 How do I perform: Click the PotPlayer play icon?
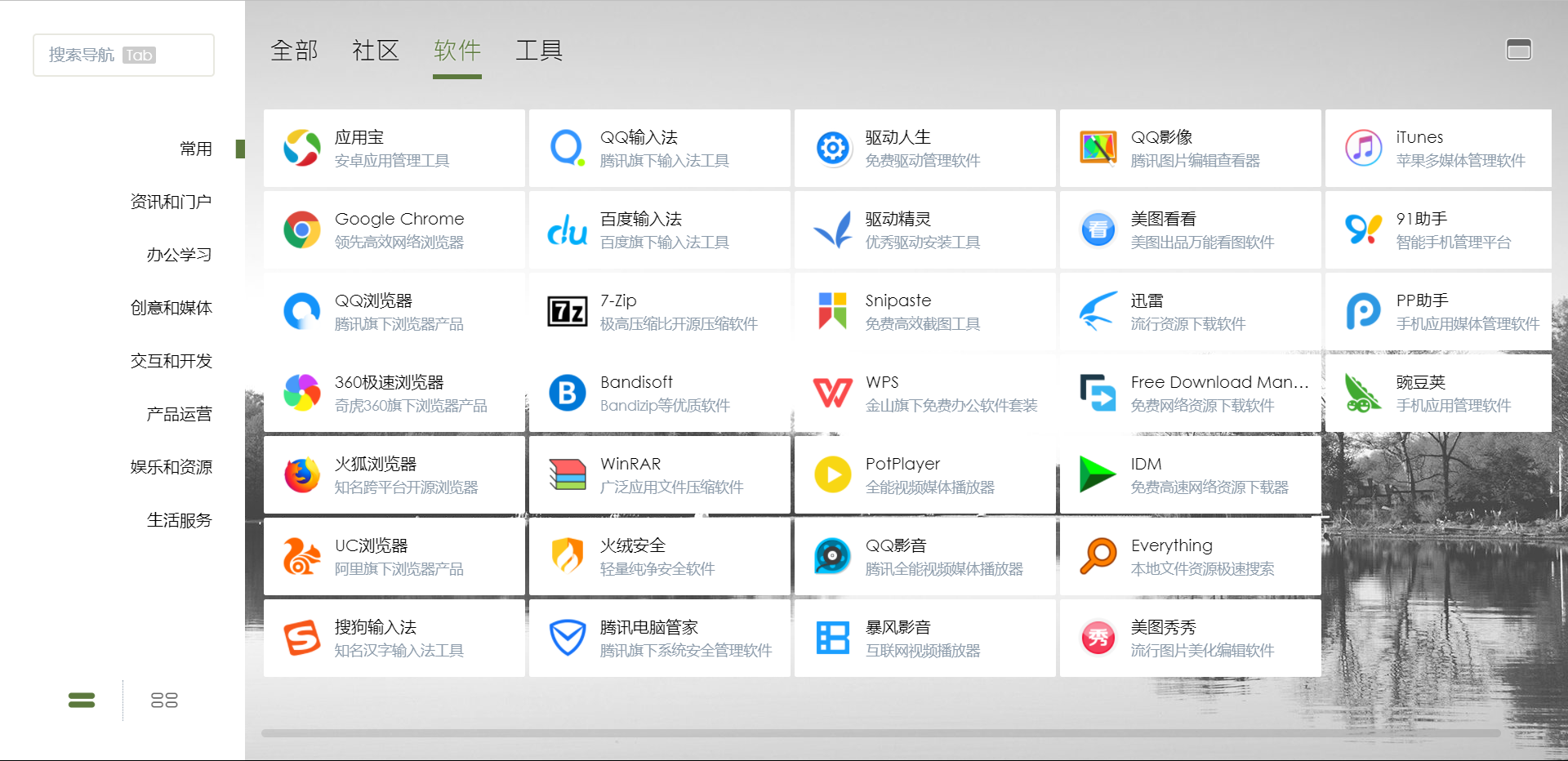coord(833,474)
